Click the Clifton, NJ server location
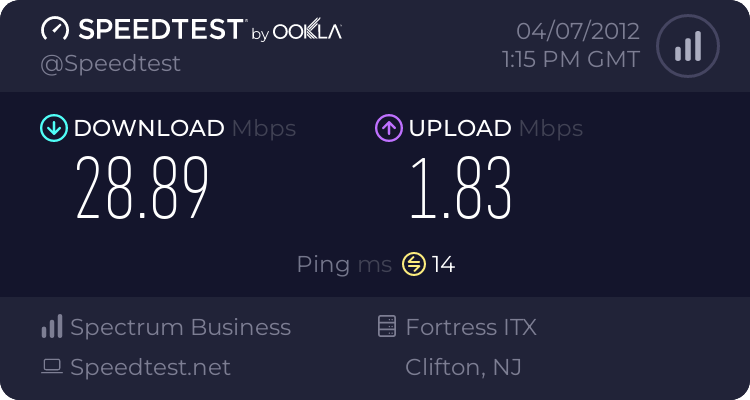Viewport: 750px width, 400px height. click(x=463, y=367)
